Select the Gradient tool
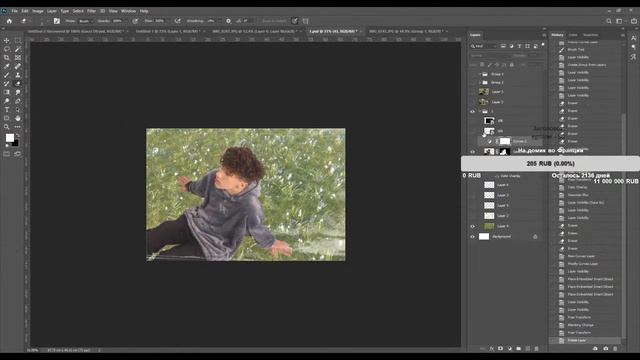 (x=7, y=92)
